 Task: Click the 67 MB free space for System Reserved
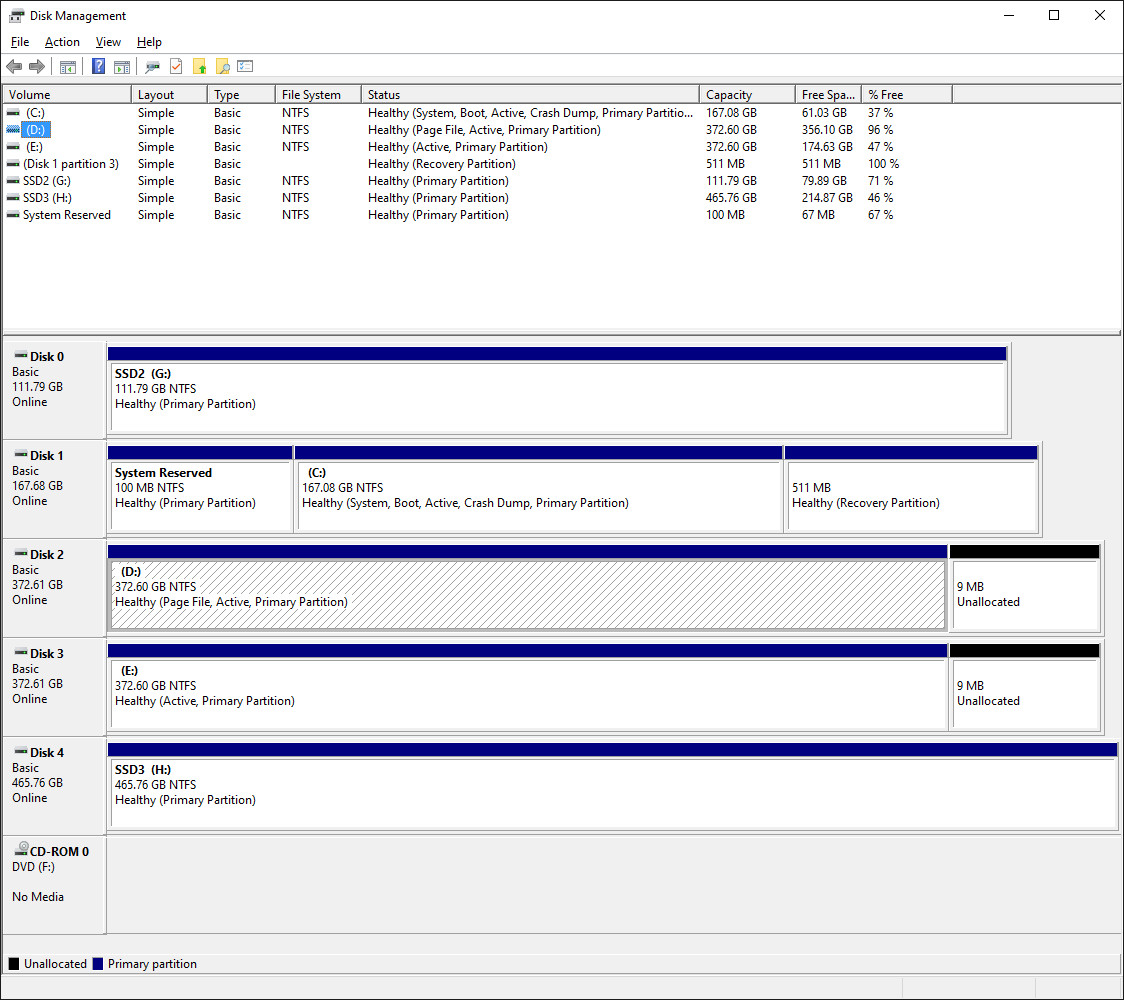(818, 215)
